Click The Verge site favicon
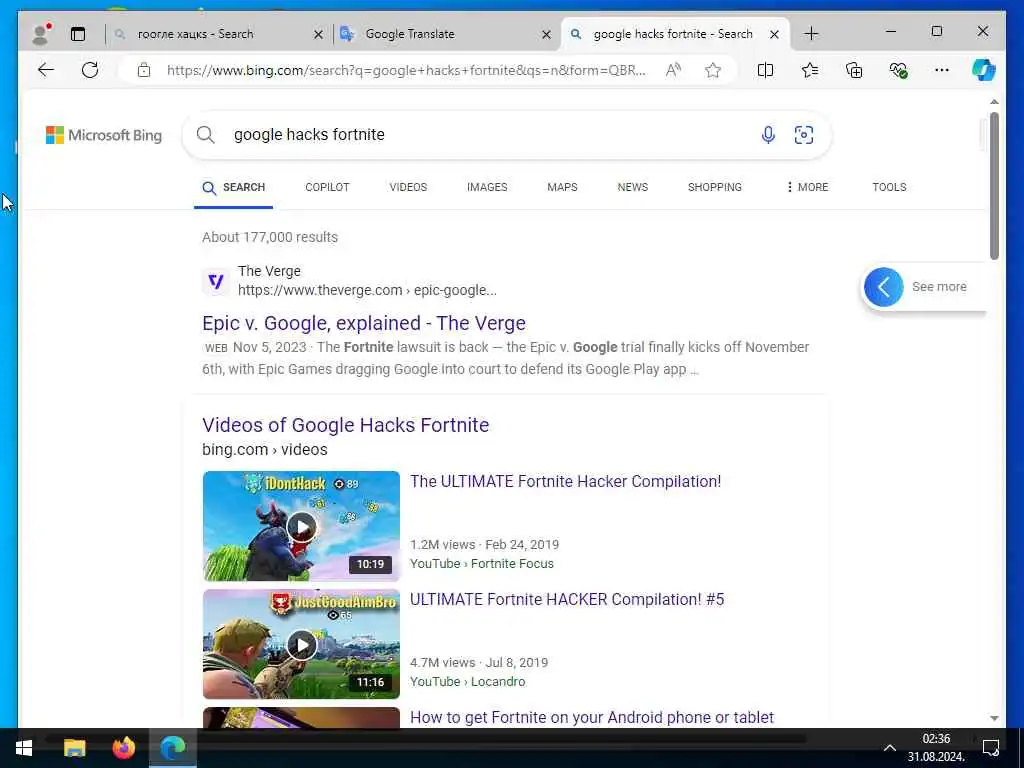Viewport: 1024px width, 768px height. pos(216,281)
